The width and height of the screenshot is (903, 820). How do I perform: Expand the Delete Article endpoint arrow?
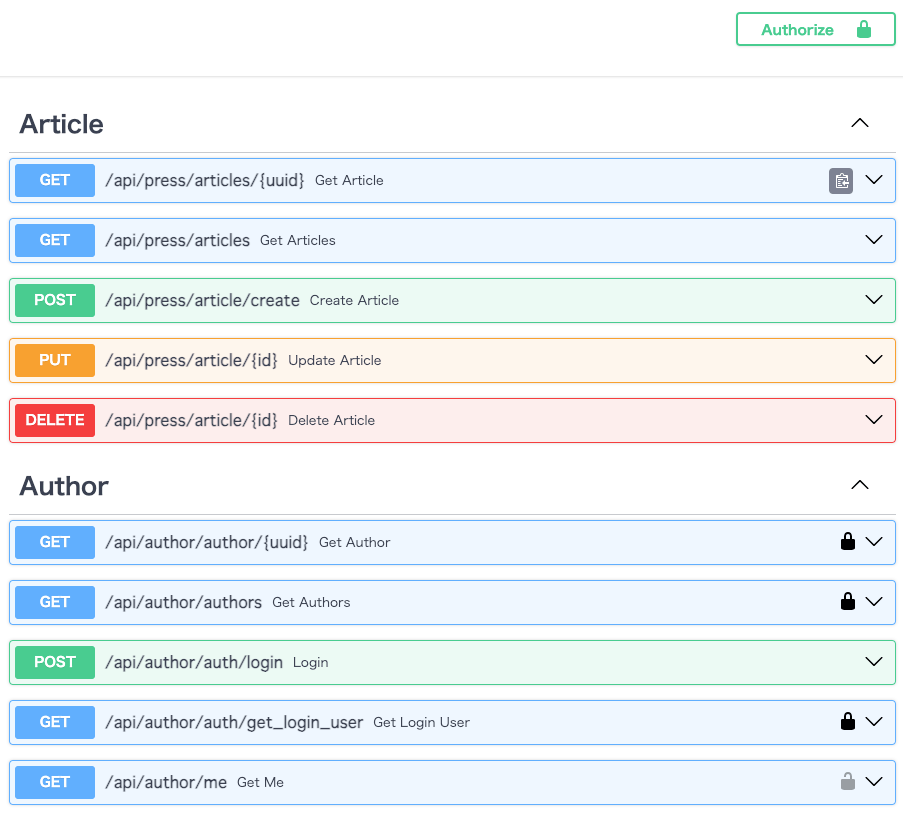(874, 420)
